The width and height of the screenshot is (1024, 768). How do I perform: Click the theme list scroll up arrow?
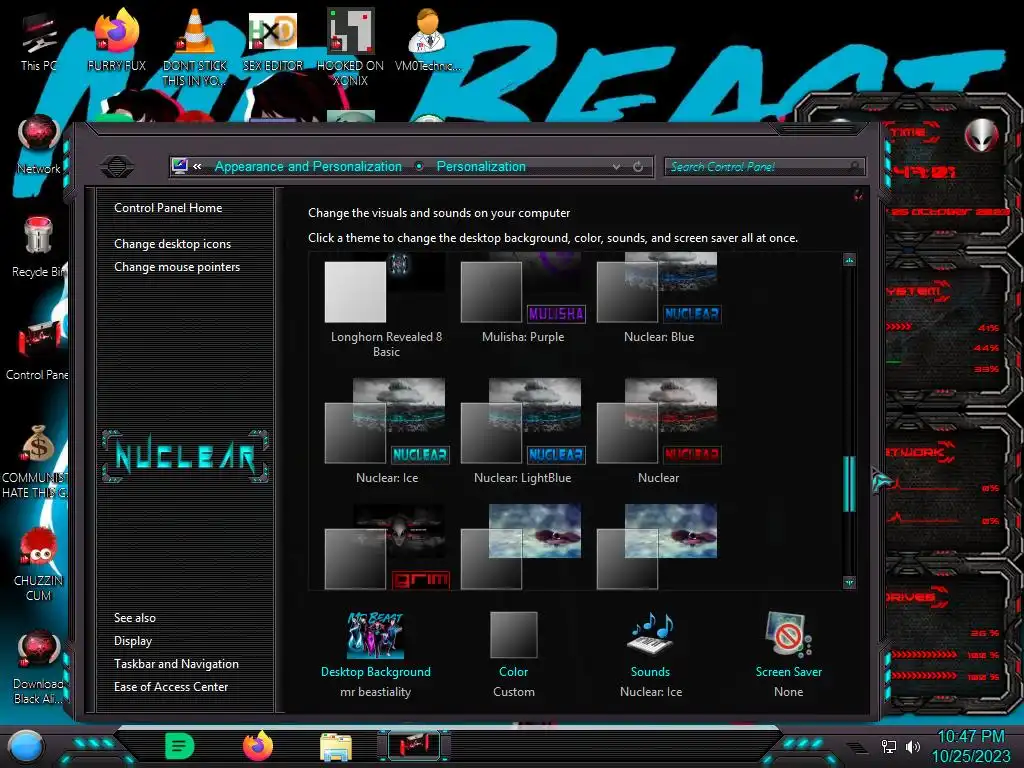pyautogui.click(x=849, y=260)
